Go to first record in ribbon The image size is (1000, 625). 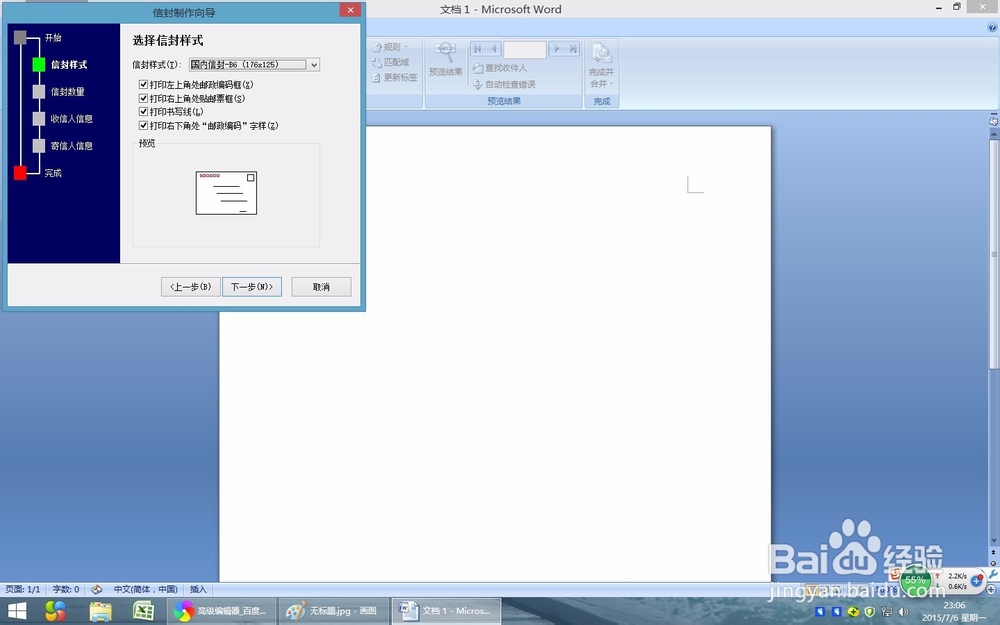coord(478,48)
